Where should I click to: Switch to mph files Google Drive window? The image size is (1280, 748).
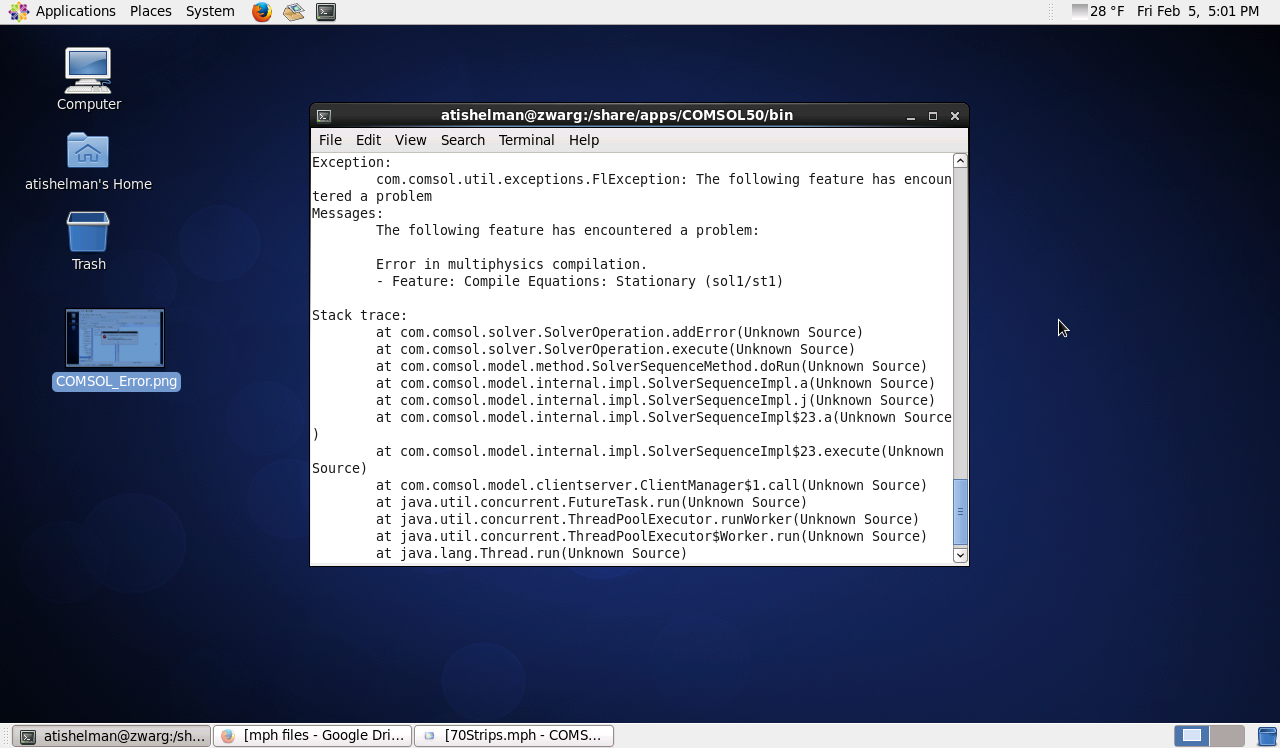tap(312, 736)
